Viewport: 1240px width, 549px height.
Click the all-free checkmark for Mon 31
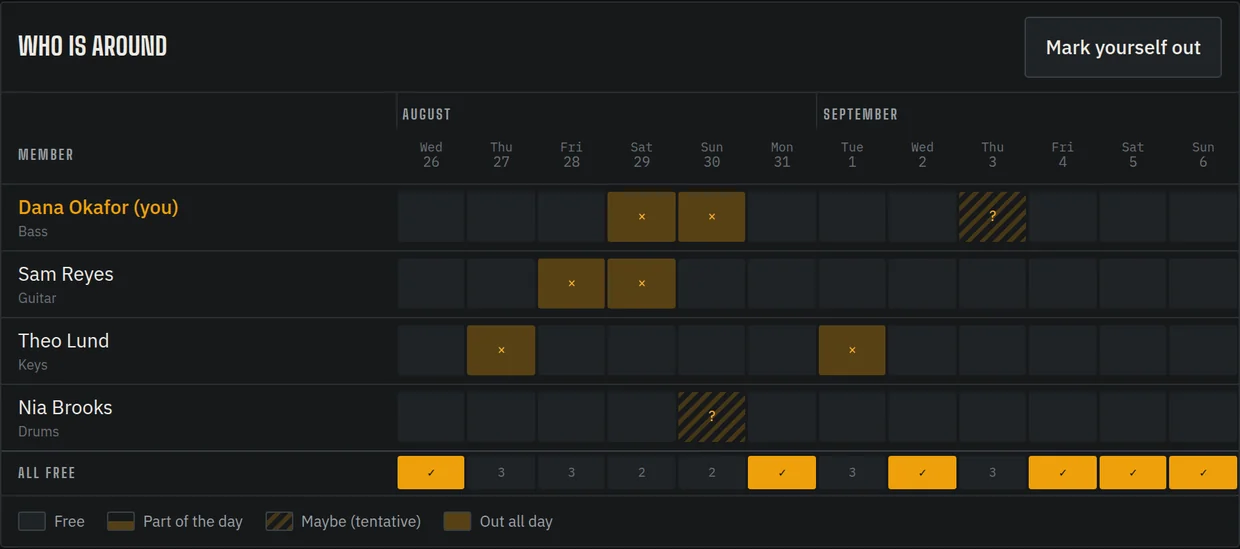pyautogui.click(x=782, y=473)
